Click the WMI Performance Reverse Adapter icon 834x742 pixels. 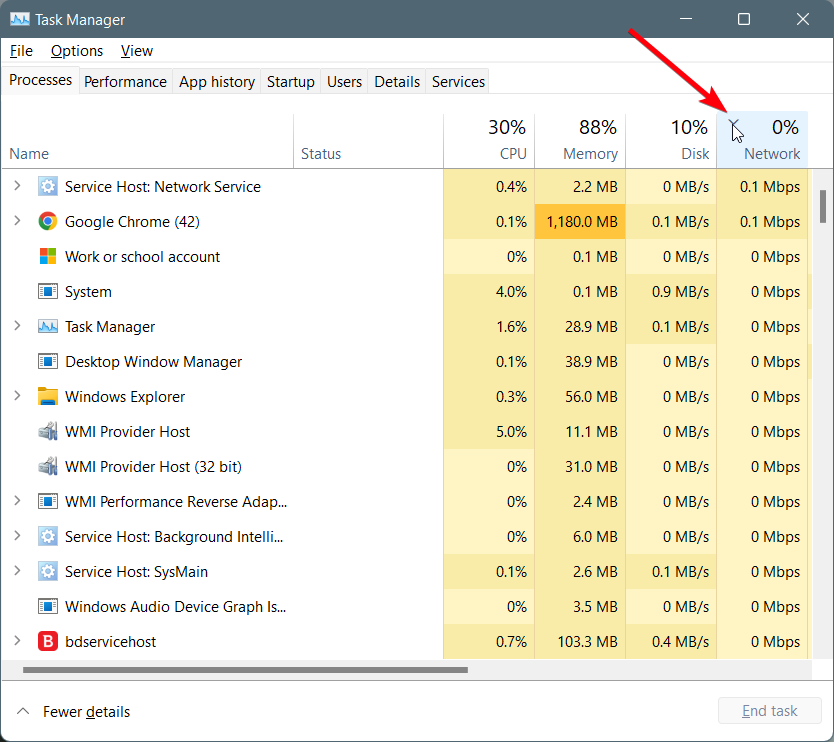coord(48,502)
